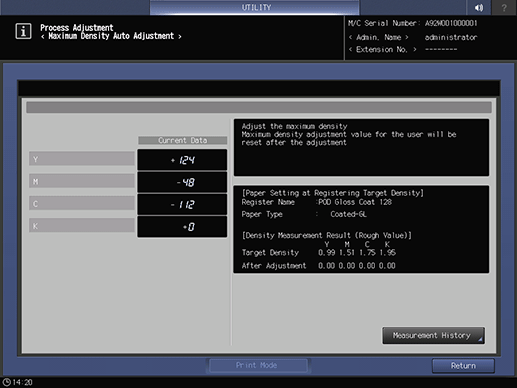Open Measurement History
This screenshot has width=517, height=388.
[x=433, y=335]
